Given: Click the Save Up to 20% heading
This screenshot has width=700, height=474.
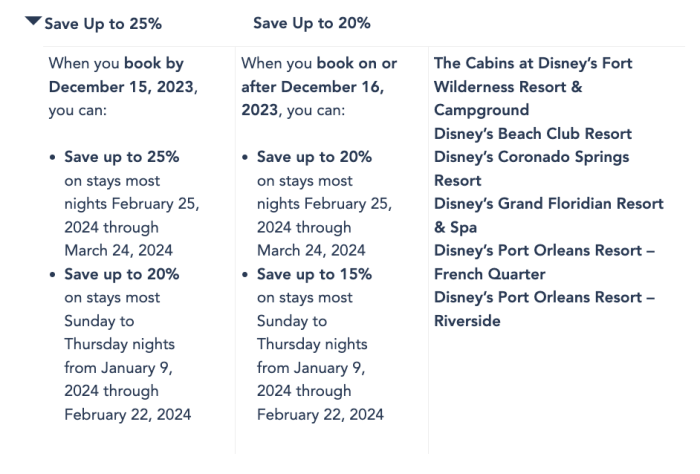Looking at the screenshot, I should (311, 23).
